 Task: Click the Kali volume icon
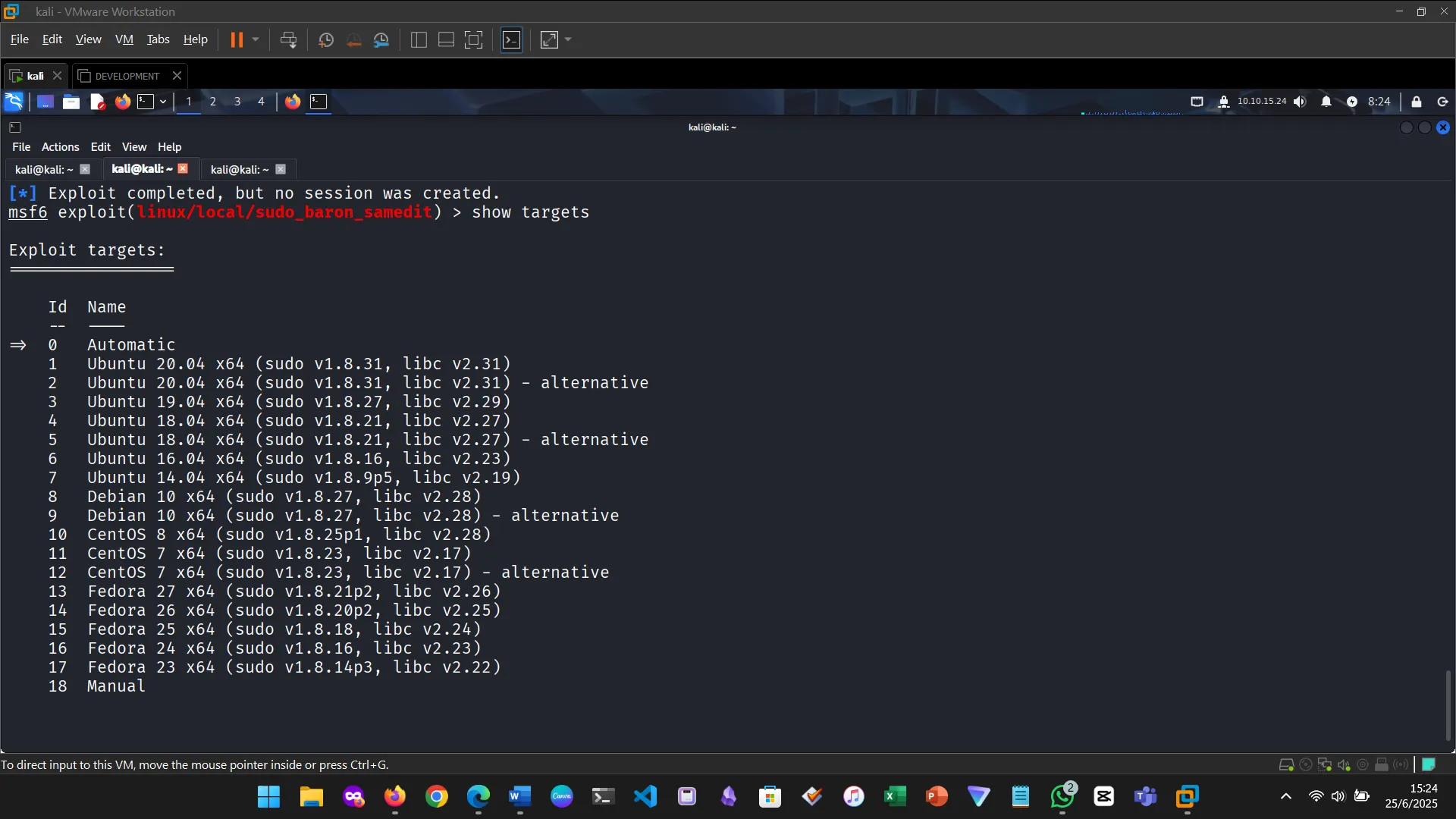click(x=1300, y=102)
